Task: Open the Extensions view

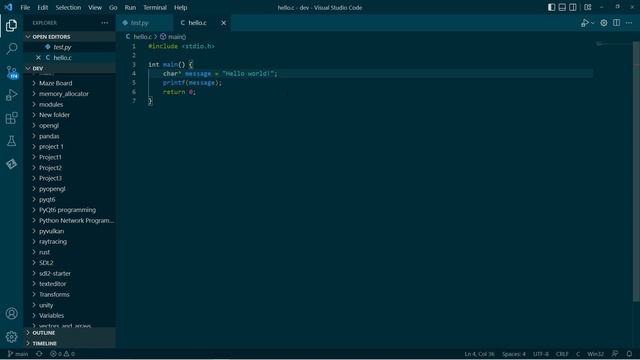Action: (x=11, y=118)
